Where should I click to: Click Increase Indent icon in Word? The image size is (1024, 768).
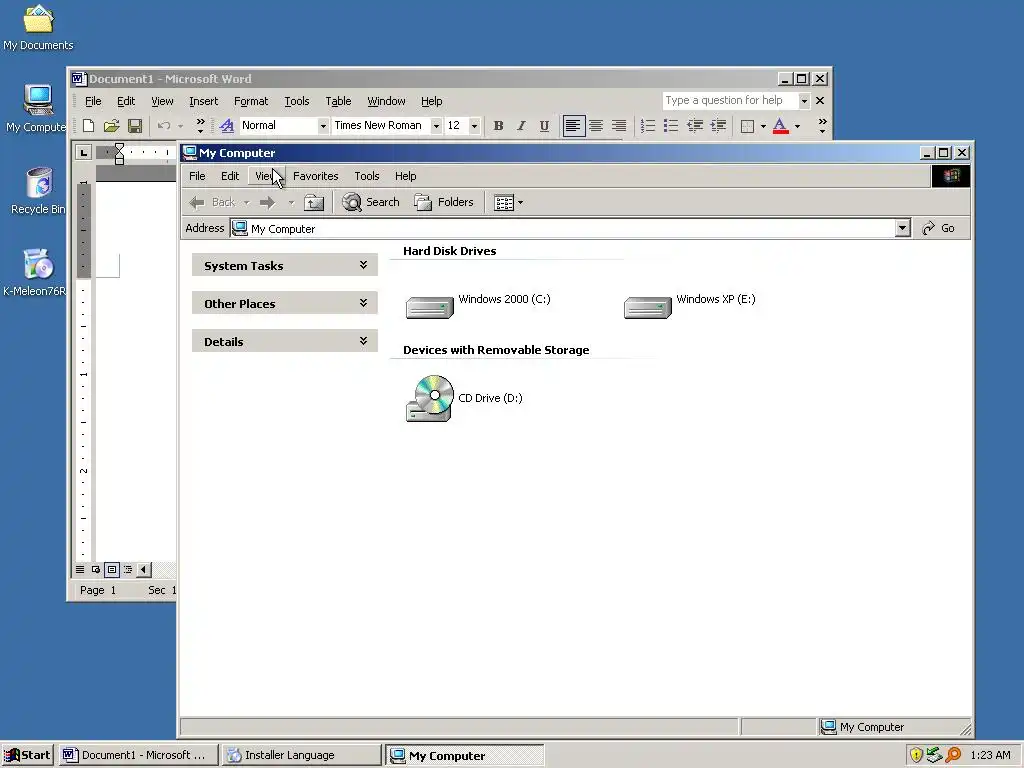pos(718,126)
